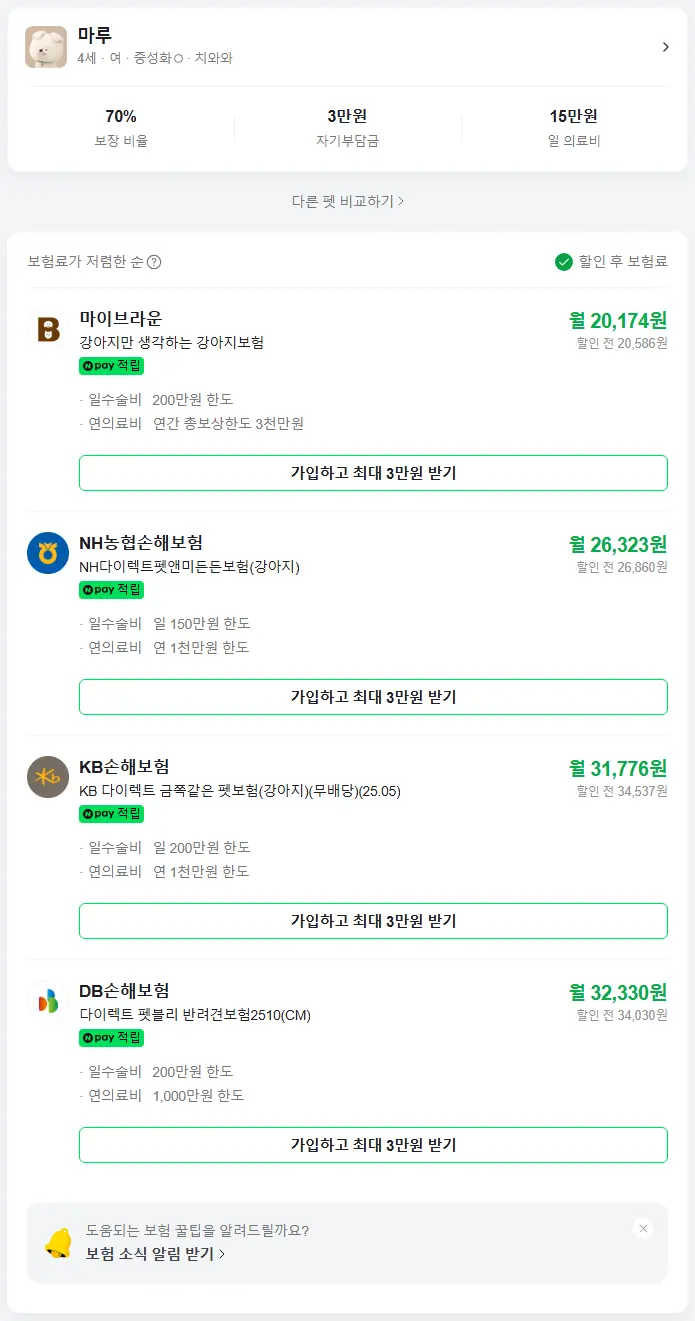Click Npay 적립 badge under 마이브라운
The image size is (695, 1321).
click(x=111, y=366)
